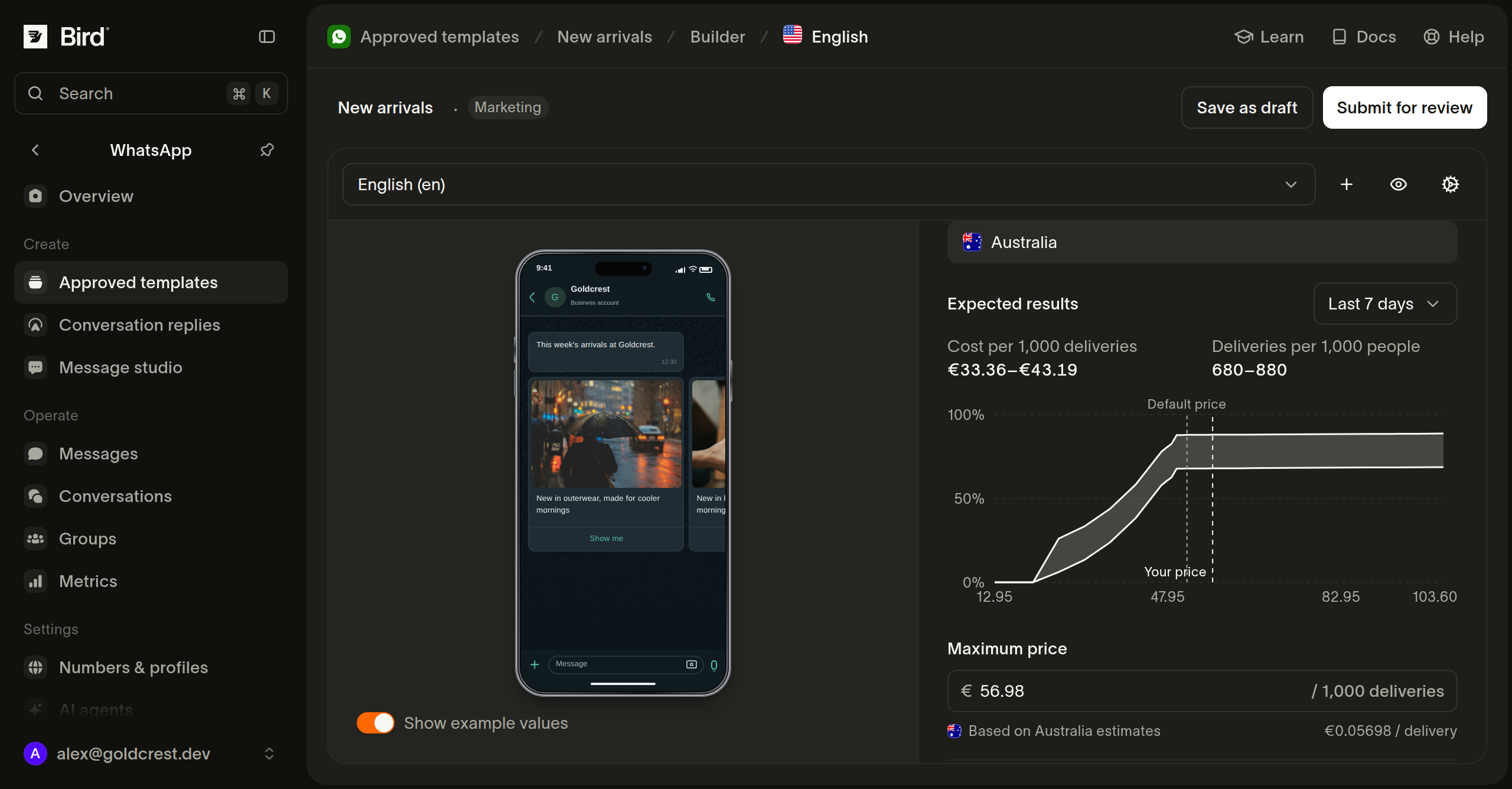Click Submit for review
1512x789 pixels.
1405,107
